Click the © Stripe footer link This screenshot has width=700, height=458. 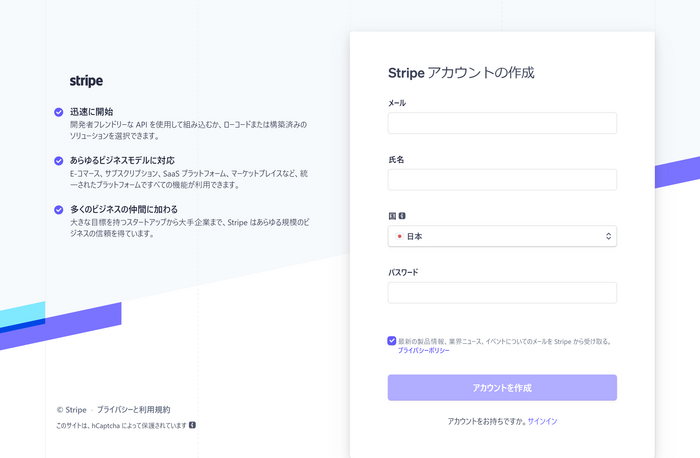coord(73,410)
